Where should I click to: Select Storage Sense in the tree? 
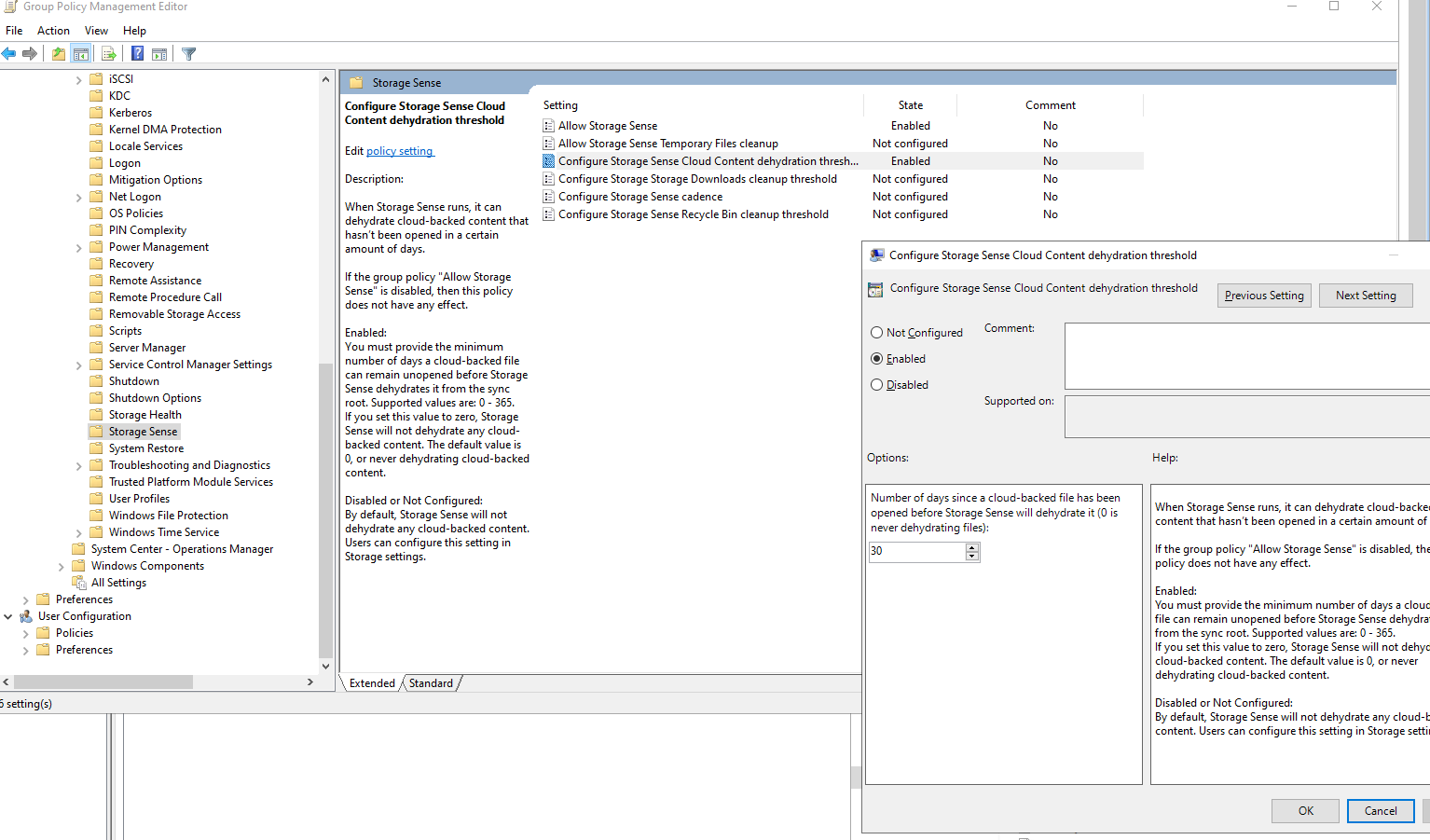(143, 432)
